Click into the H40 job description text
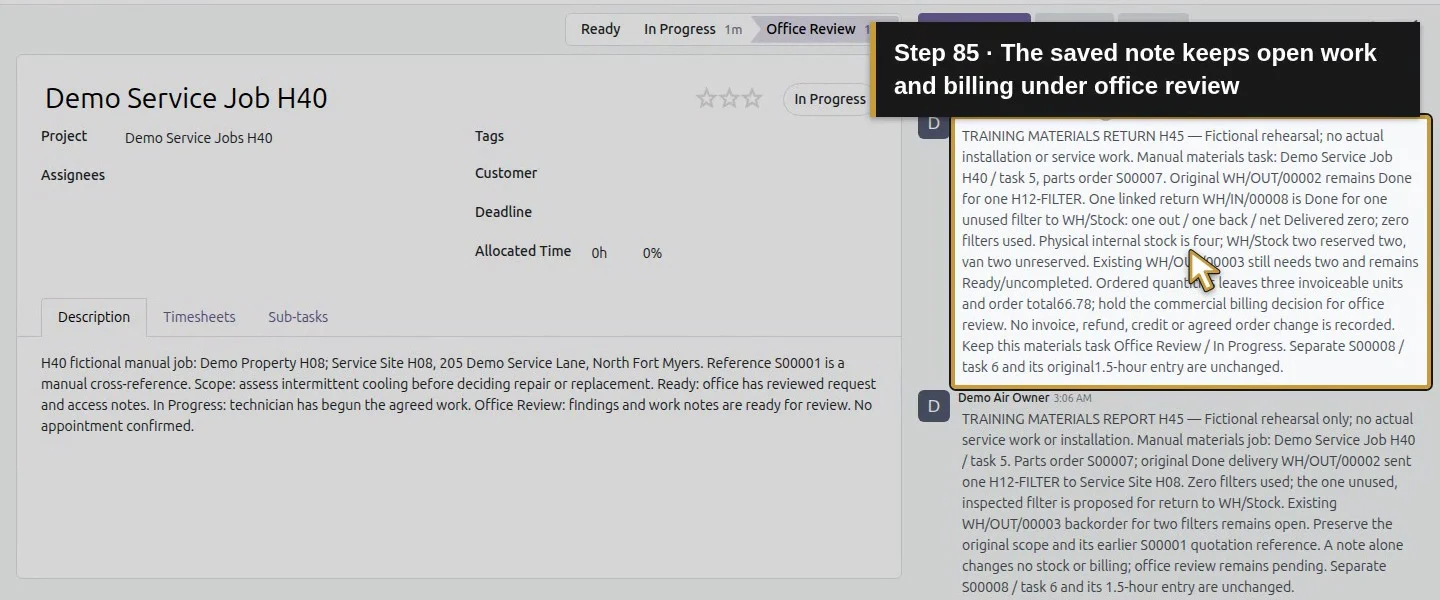This screenshot has height=600, width=1440. point(460,394)
